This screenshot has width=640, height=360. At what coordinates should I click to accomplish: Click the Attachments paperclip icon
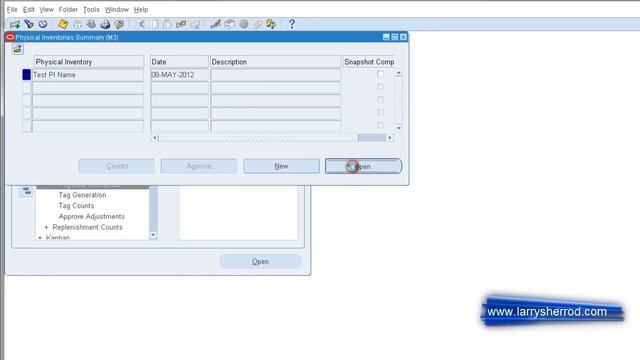click(x=257, y=24)
